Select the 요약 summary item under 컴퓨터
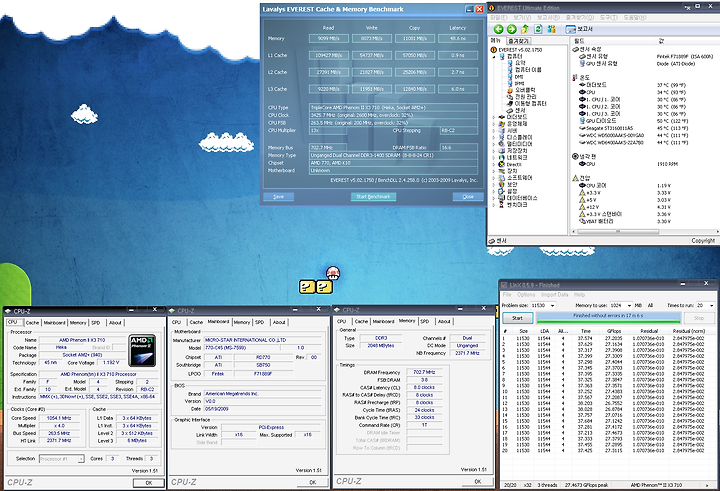Image resolution: width=720 pixels, height=491 pixels. 517,63
